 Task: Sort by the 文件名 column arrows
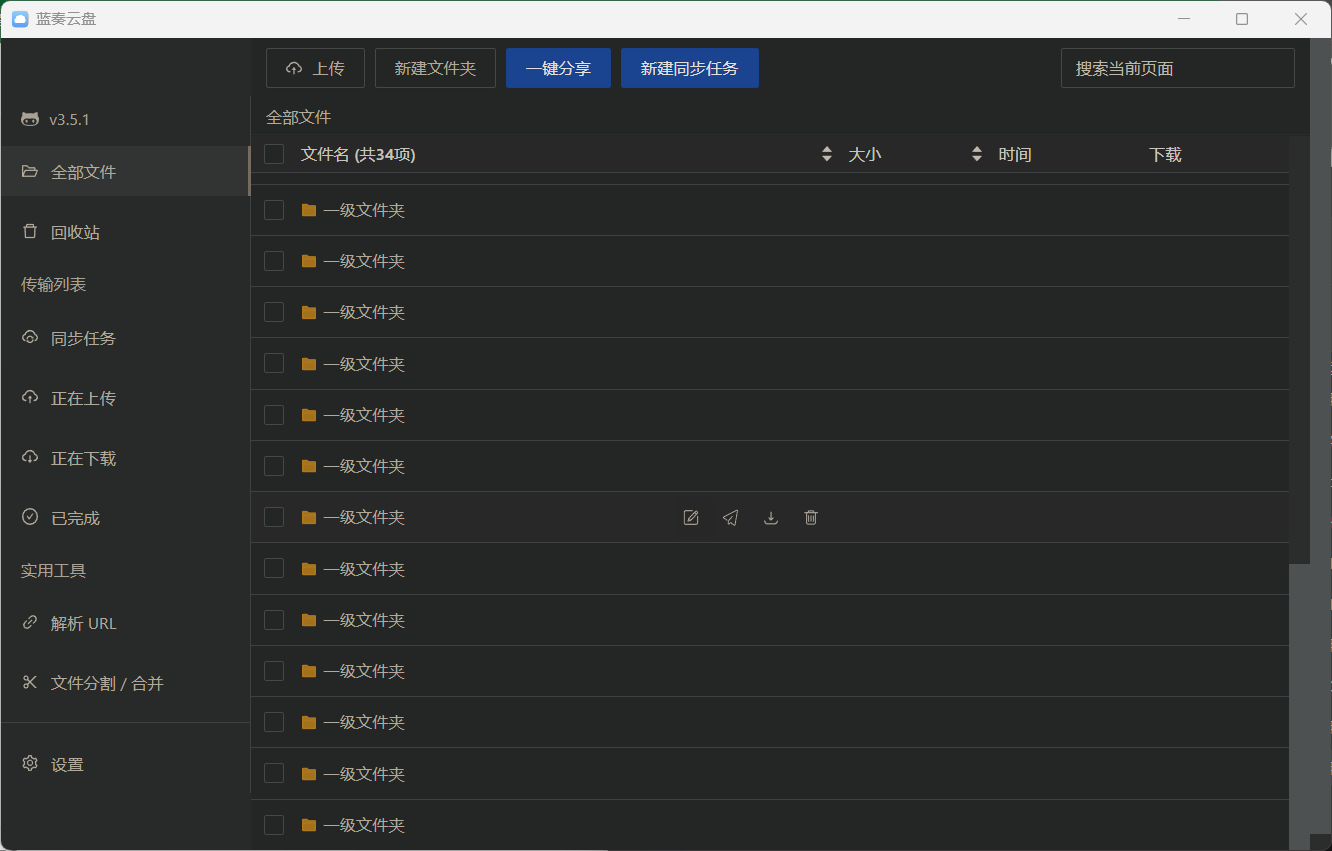point(827,154)
